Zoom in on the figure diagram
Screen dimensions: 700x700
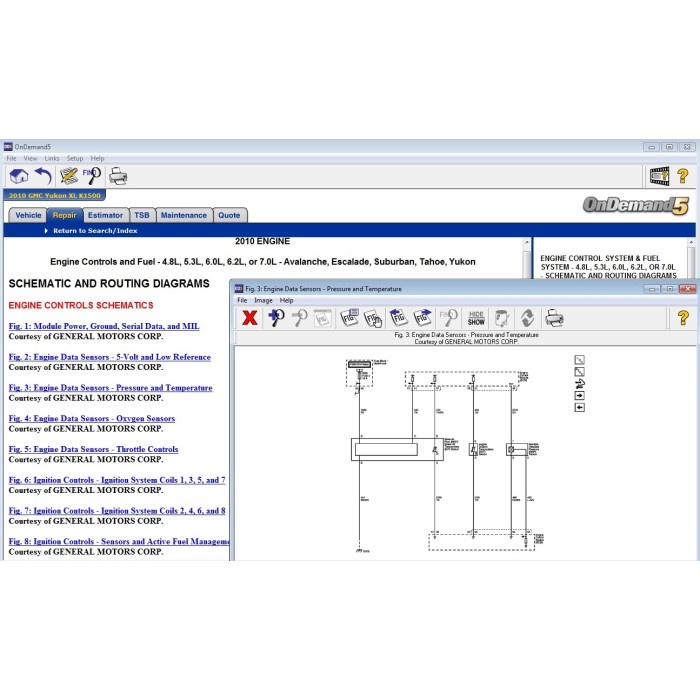[x=276, y=318]
